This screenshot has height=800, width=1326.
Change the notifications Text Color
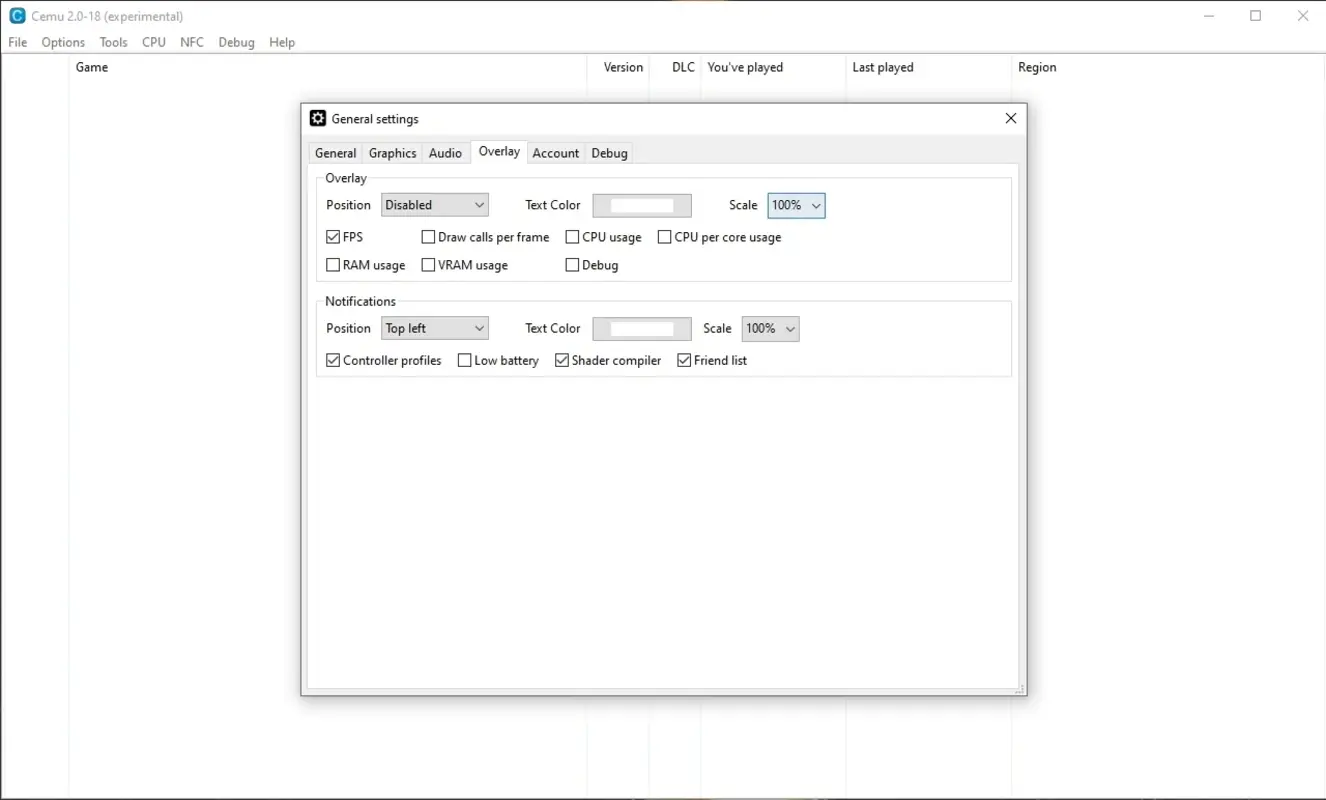pyautogui.click(x=641, y=328)
